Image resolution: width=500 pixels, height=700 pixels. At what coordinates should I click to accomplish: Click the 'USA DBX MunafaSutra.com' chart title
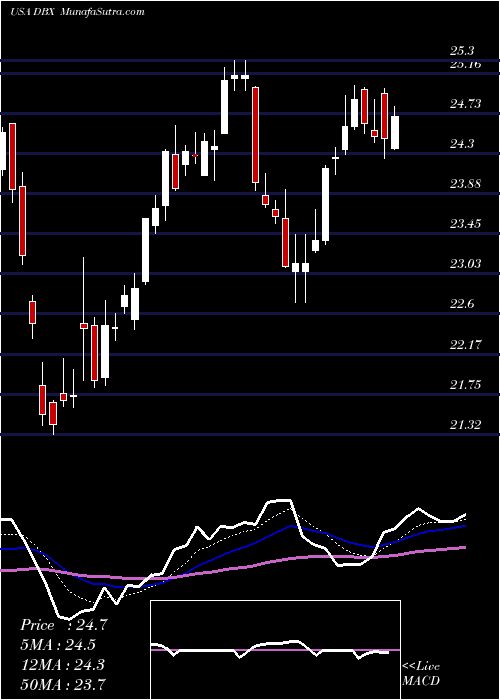pos(77,12)
